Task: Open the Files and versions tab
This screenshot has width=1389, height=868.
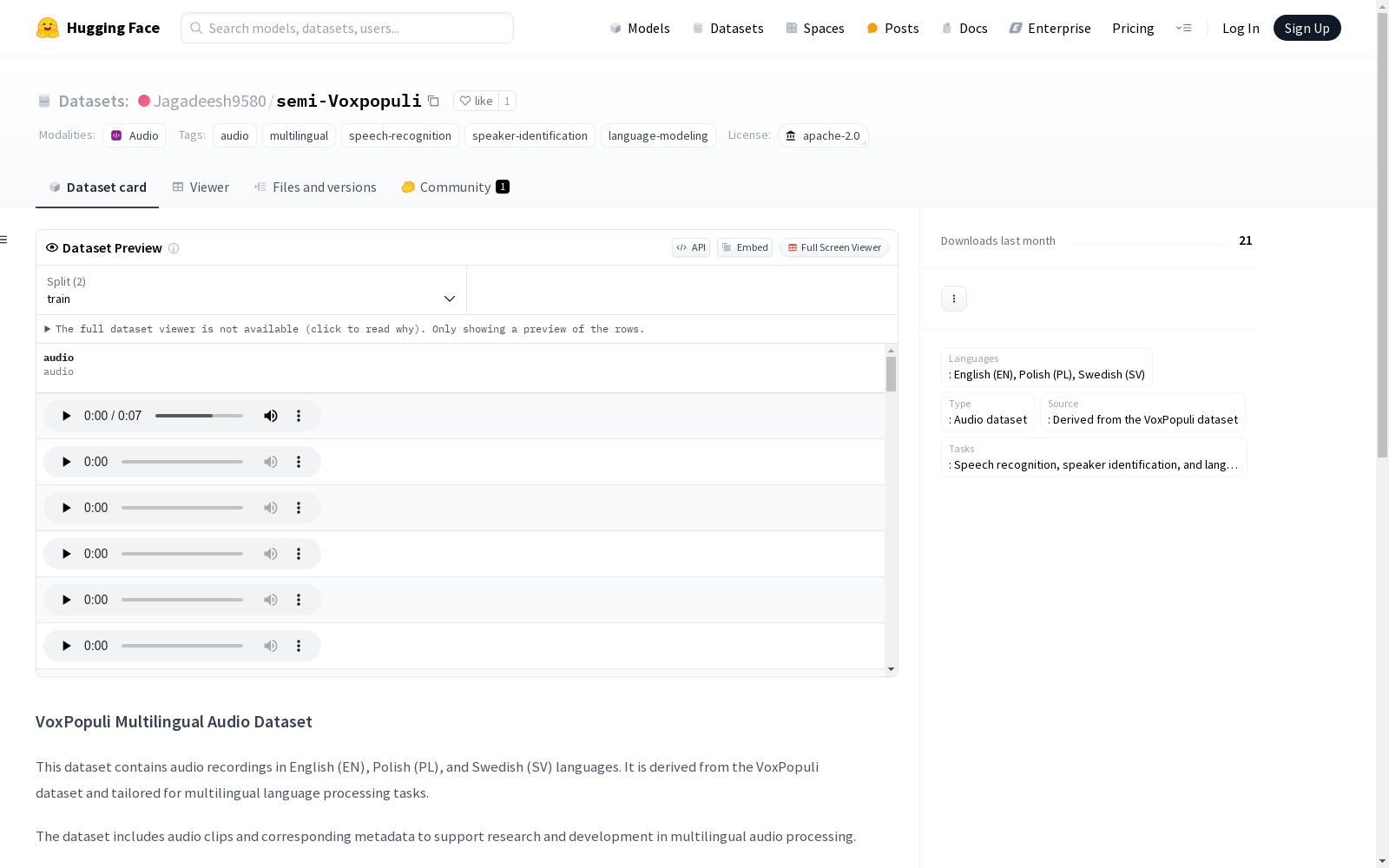Action: [x=315, y=187]
